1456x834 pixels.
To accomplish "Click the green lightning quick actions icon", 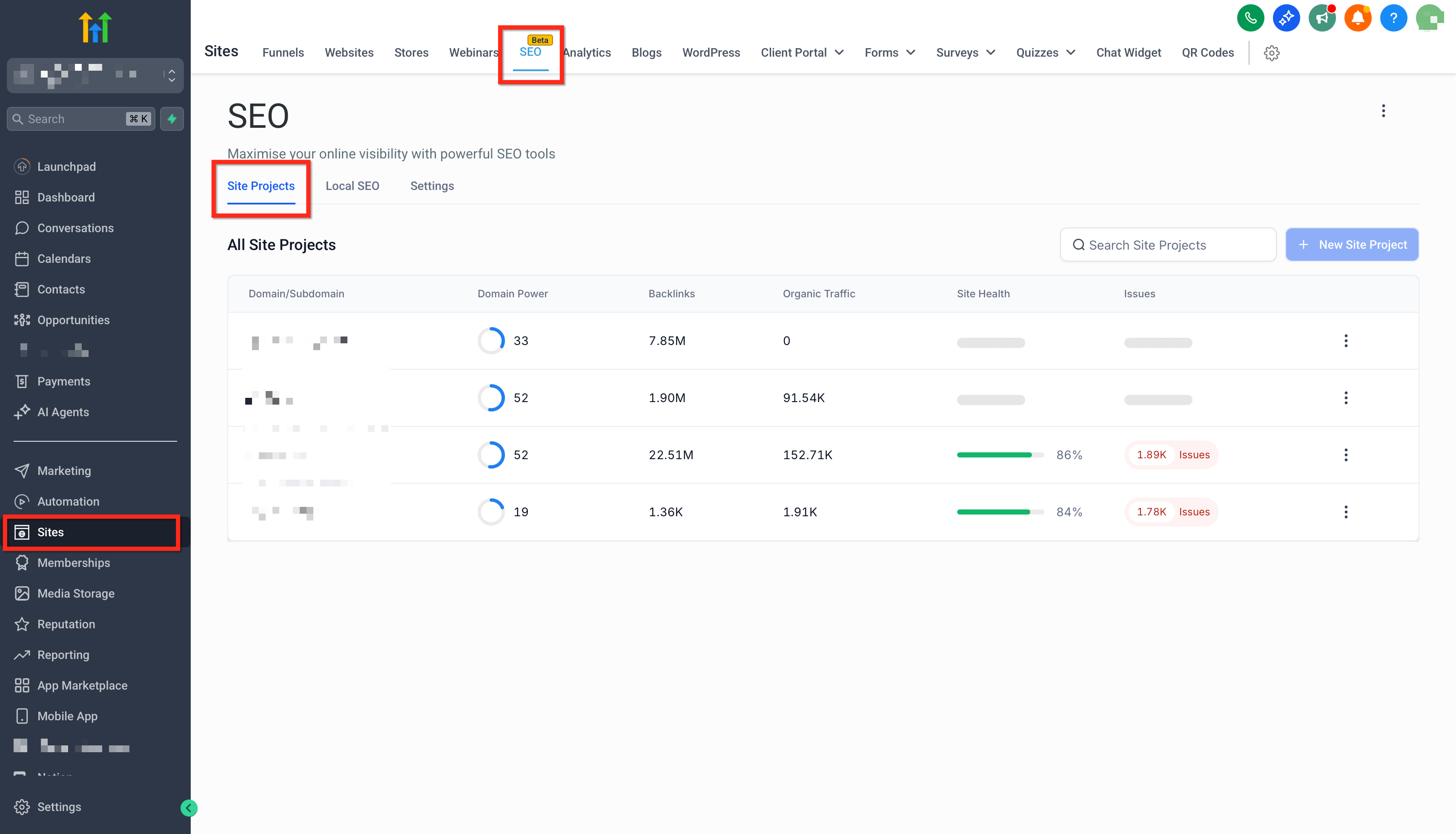I will (172, 118).
